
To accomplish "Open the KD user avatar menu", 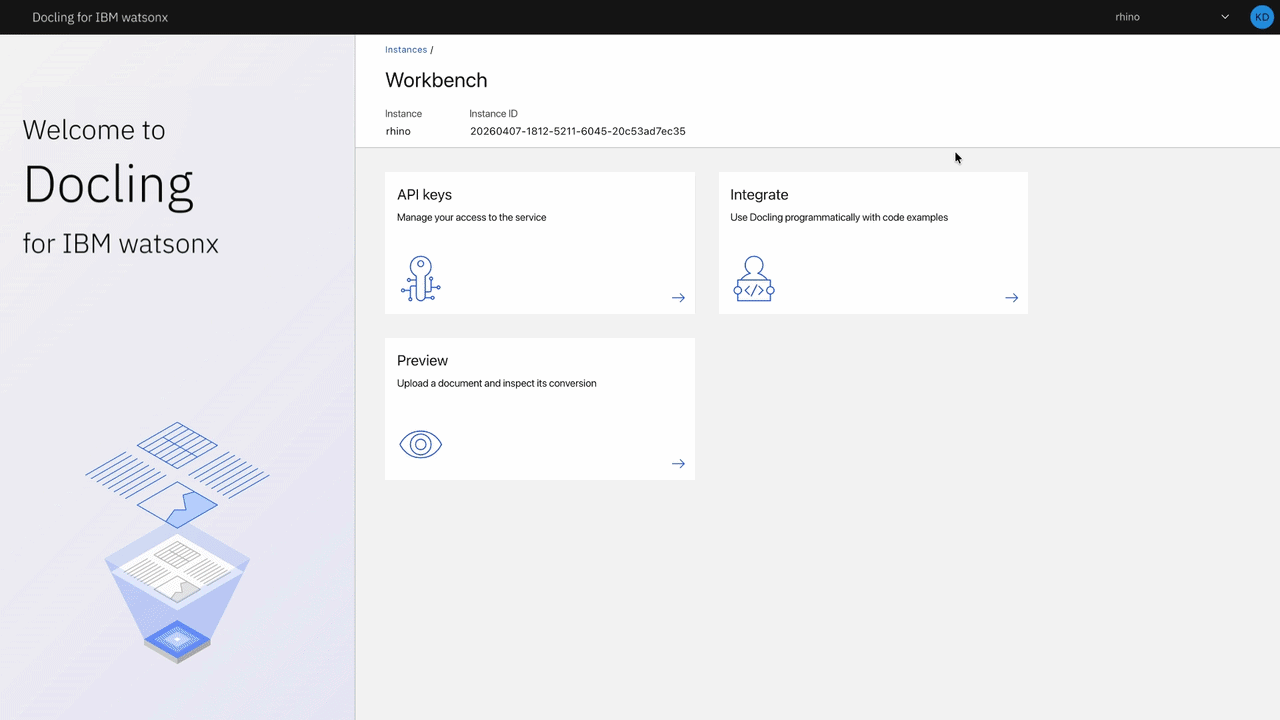I will 1261,17.
